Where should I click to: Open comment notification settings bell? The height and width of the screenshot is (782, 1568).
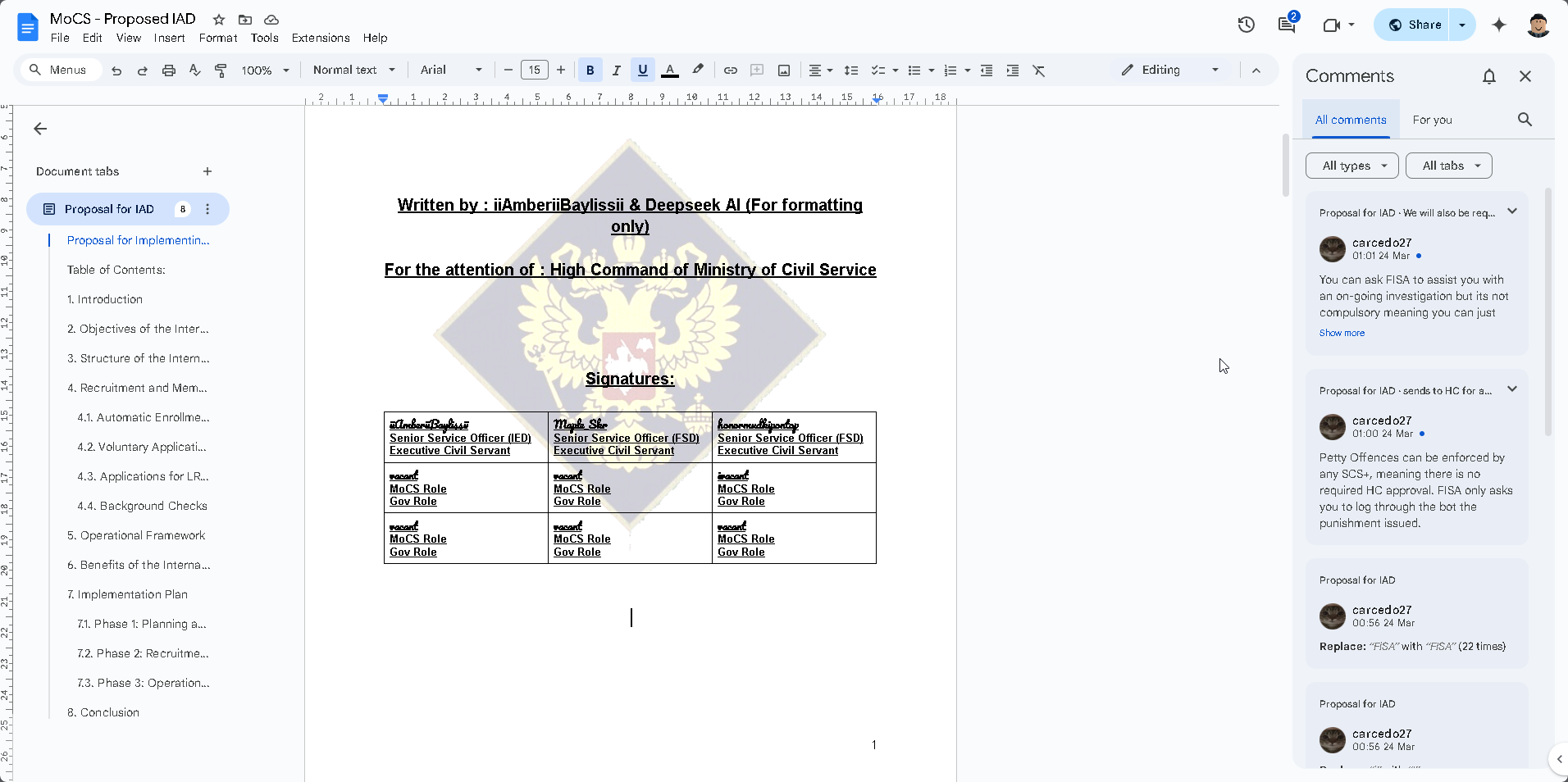1489,76
